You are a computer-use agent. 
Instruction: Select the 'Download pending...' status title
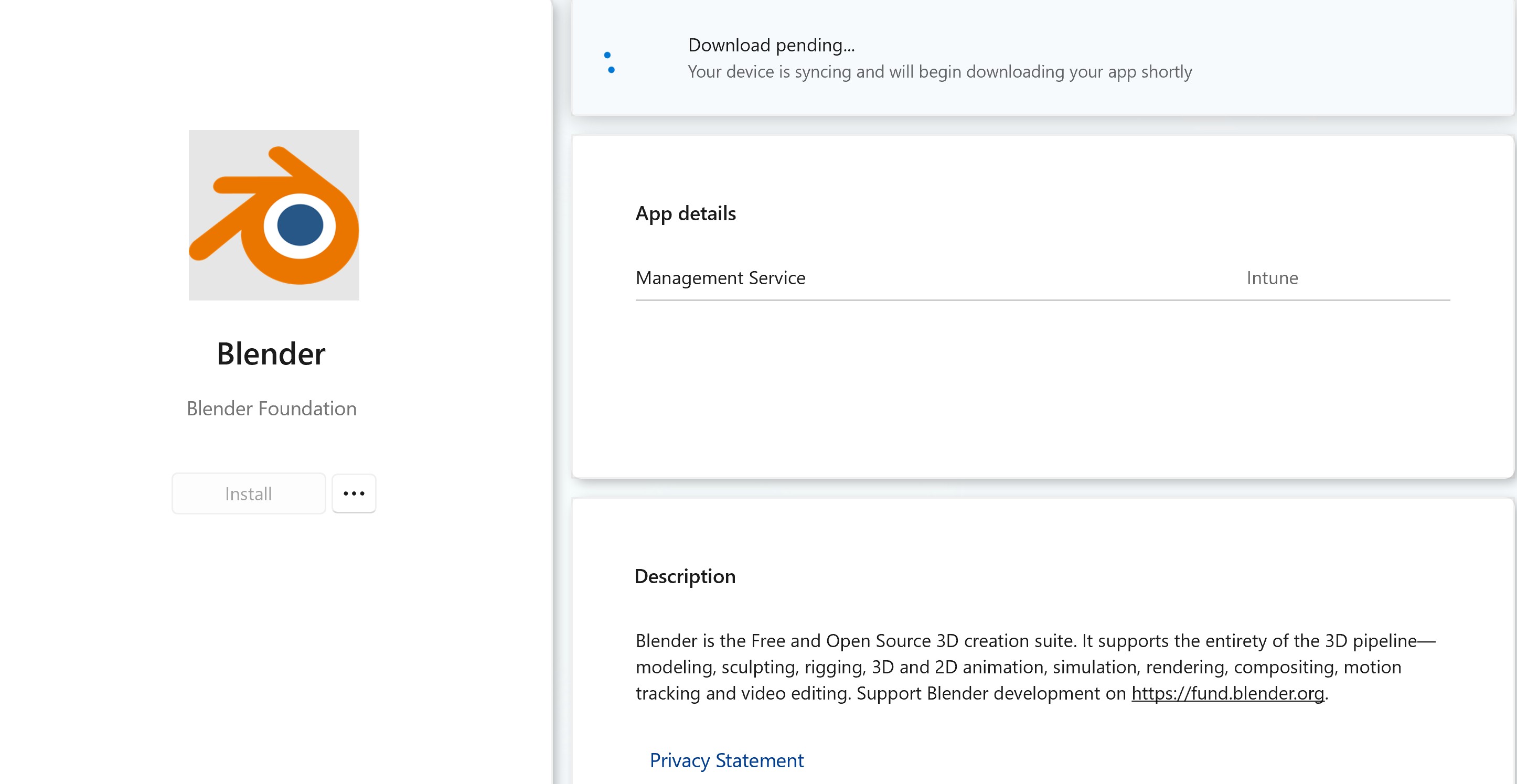coord(771,45)
